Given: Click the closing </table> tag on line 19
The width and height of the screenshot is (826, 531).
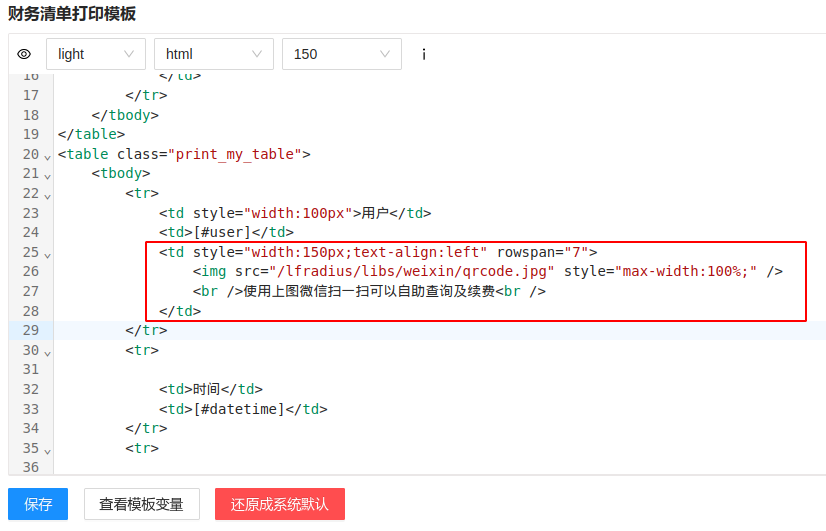Looking at the screenshot, I should [x=91, y=134].
